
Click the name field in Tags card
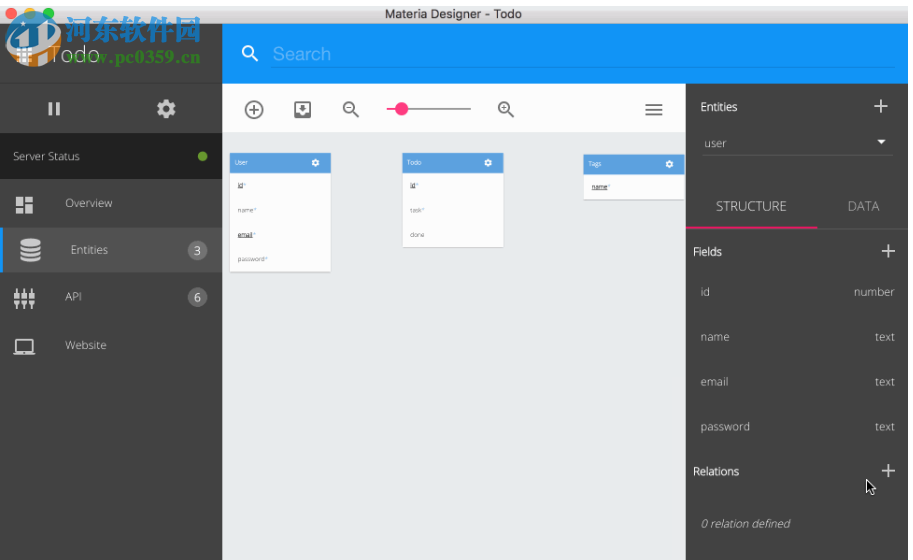[x=600, y=187]
